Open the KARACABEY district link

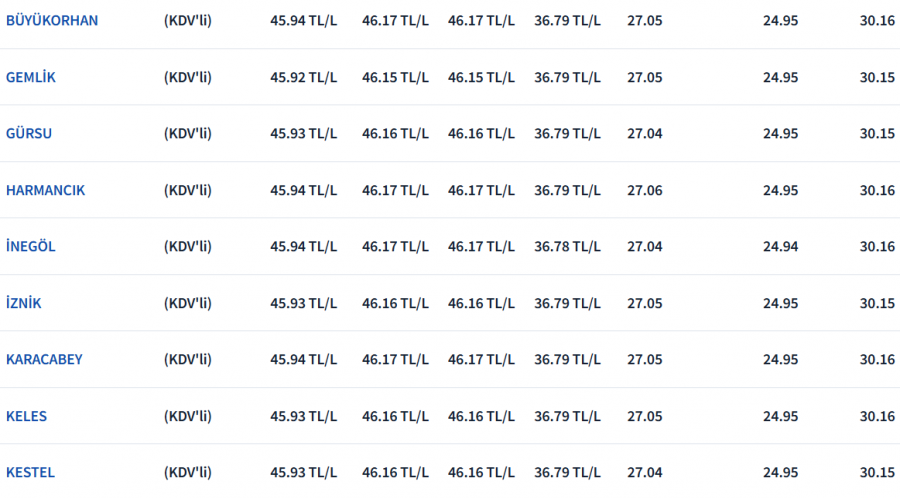[44, 360]
